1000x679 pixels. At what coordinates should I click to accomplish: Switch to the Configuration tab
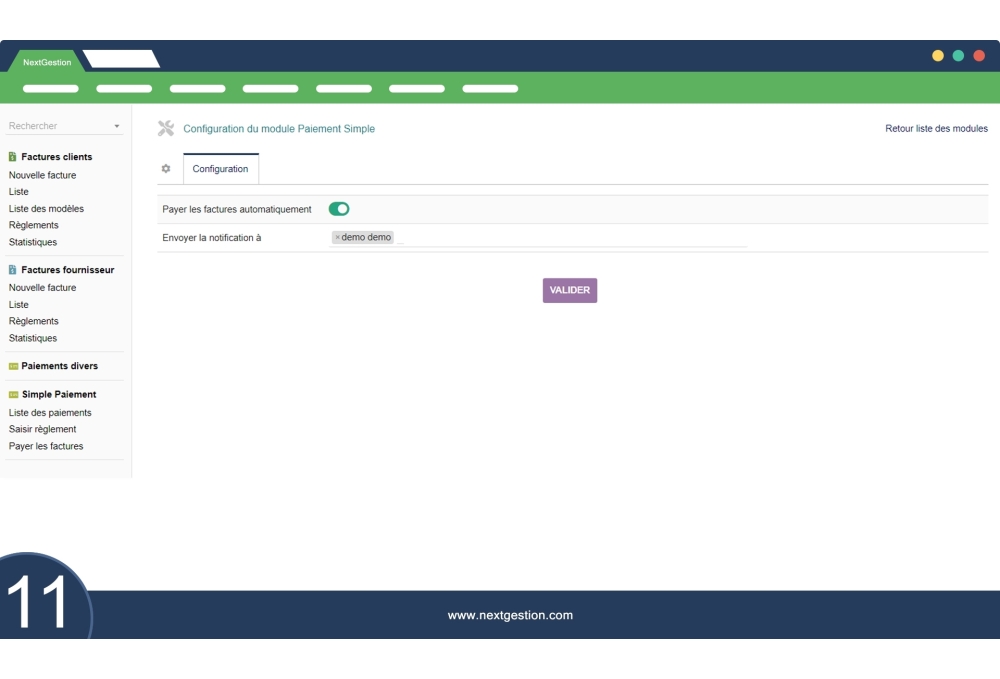220,169
